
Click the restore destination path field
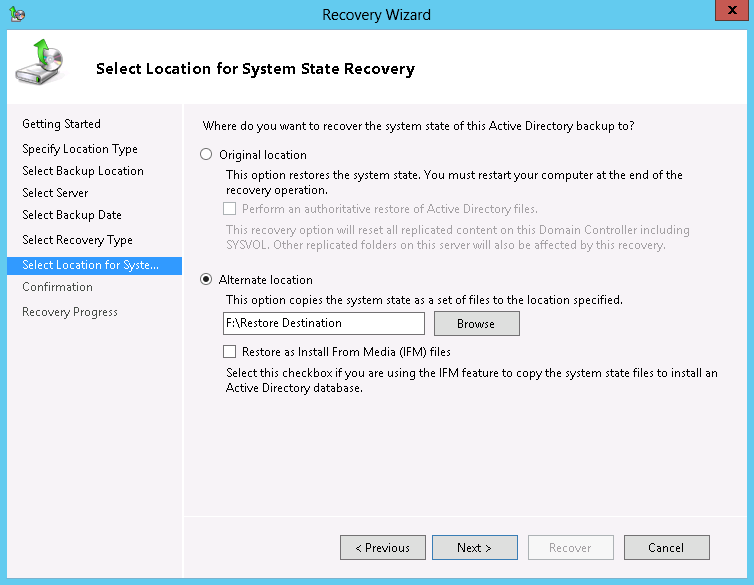324,323
